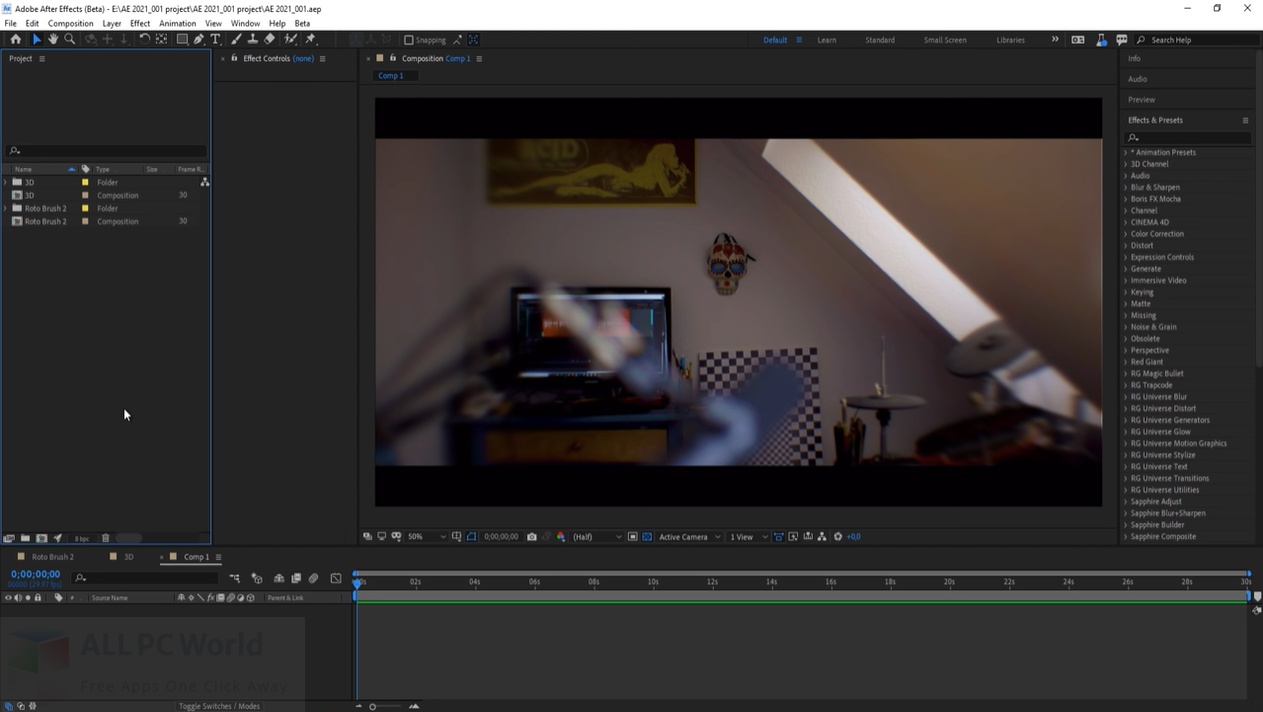
Task: Click the Home icon in the toolbar
Action: (16, 39)
